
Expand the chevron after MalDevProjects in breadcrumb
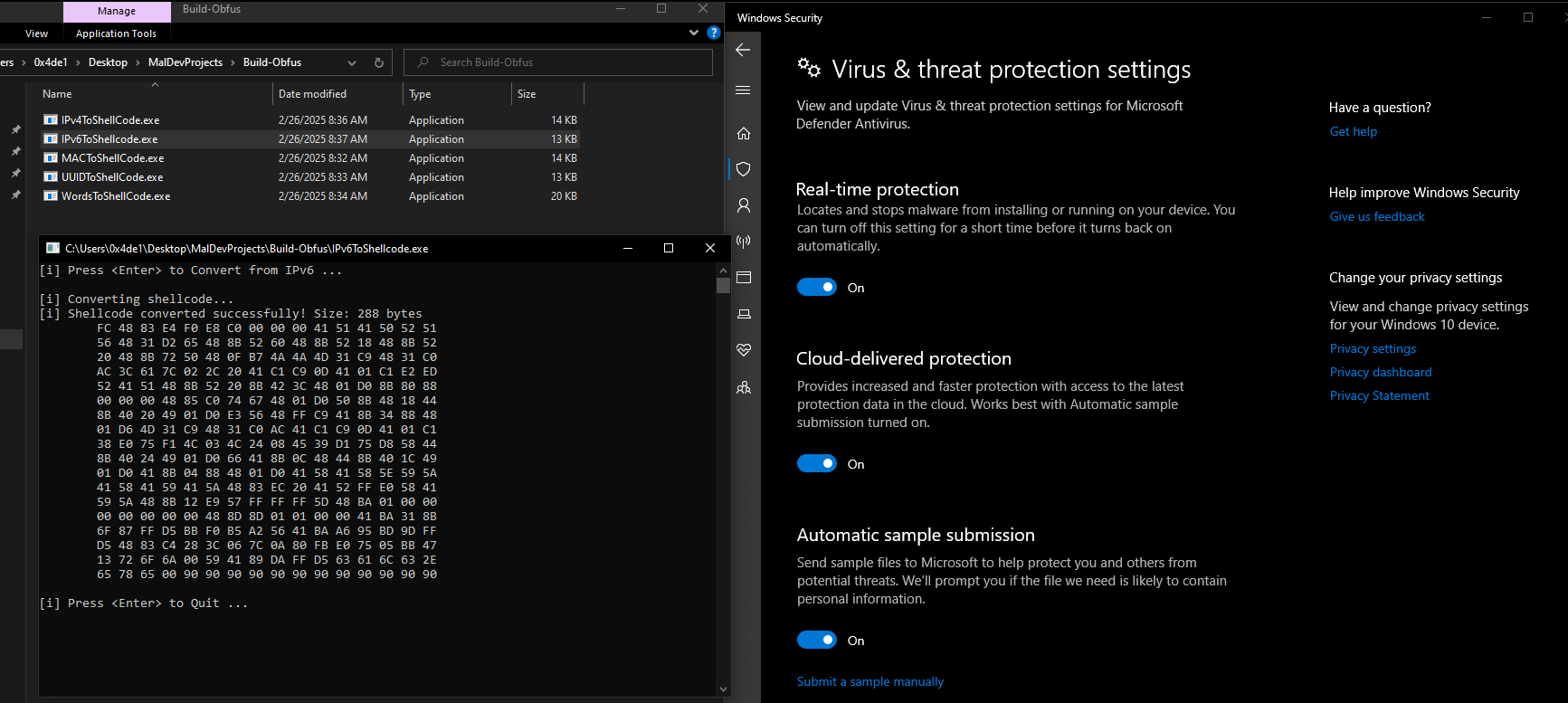coord(233,62)
